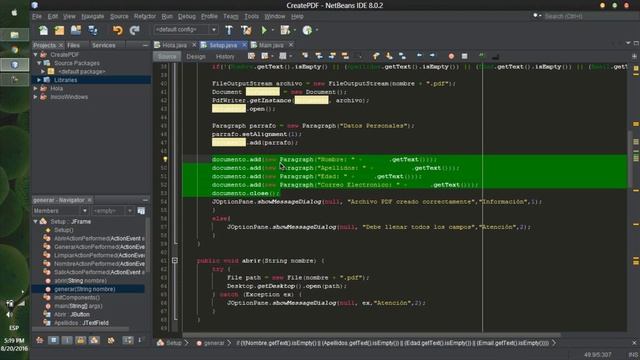This screenshot has width=640, height=360.
Task: Switch to the Main.java tab
Action: coord(271,45)
